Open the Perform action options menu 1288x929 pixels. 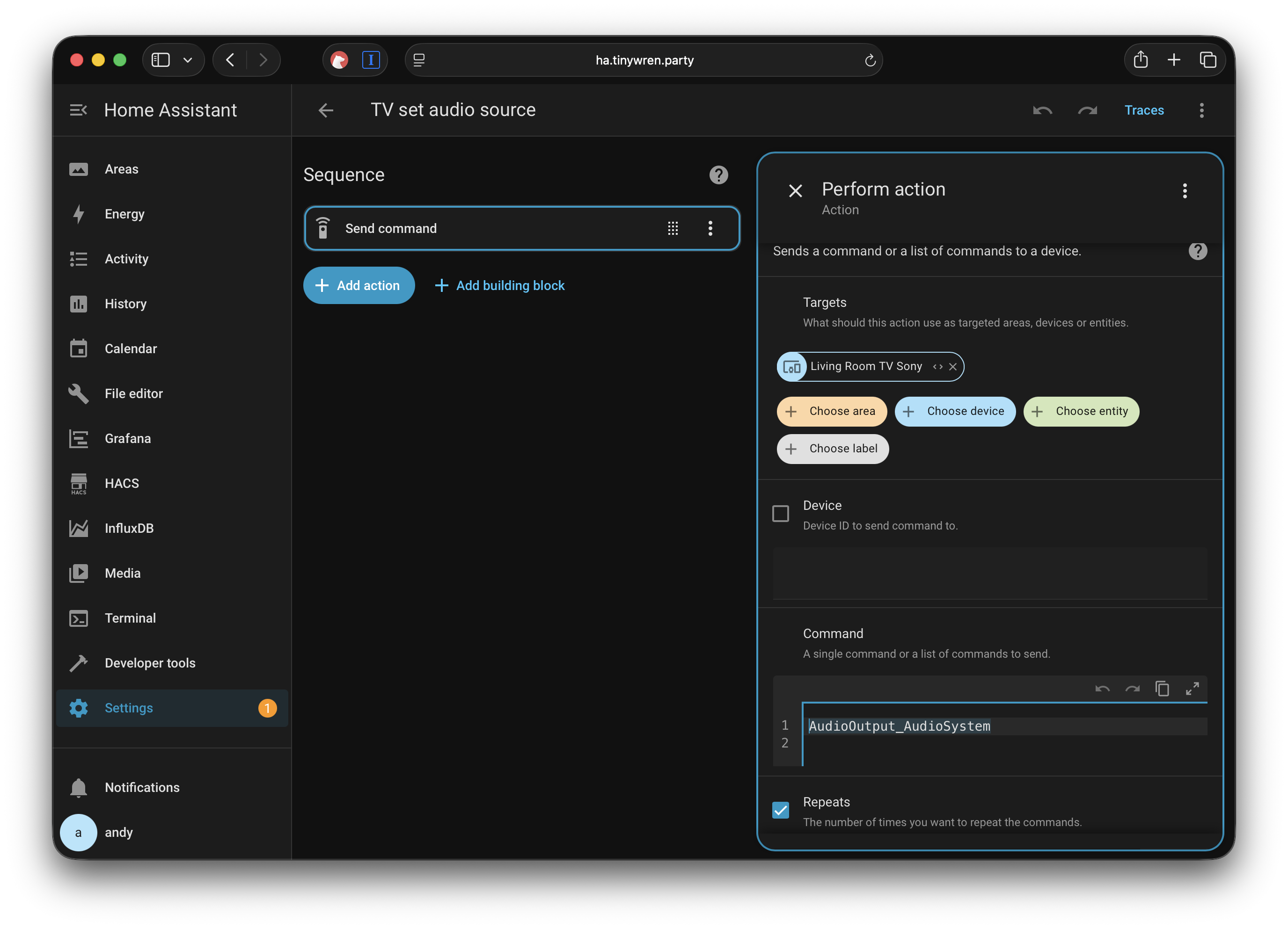(x=1185, y=191)
